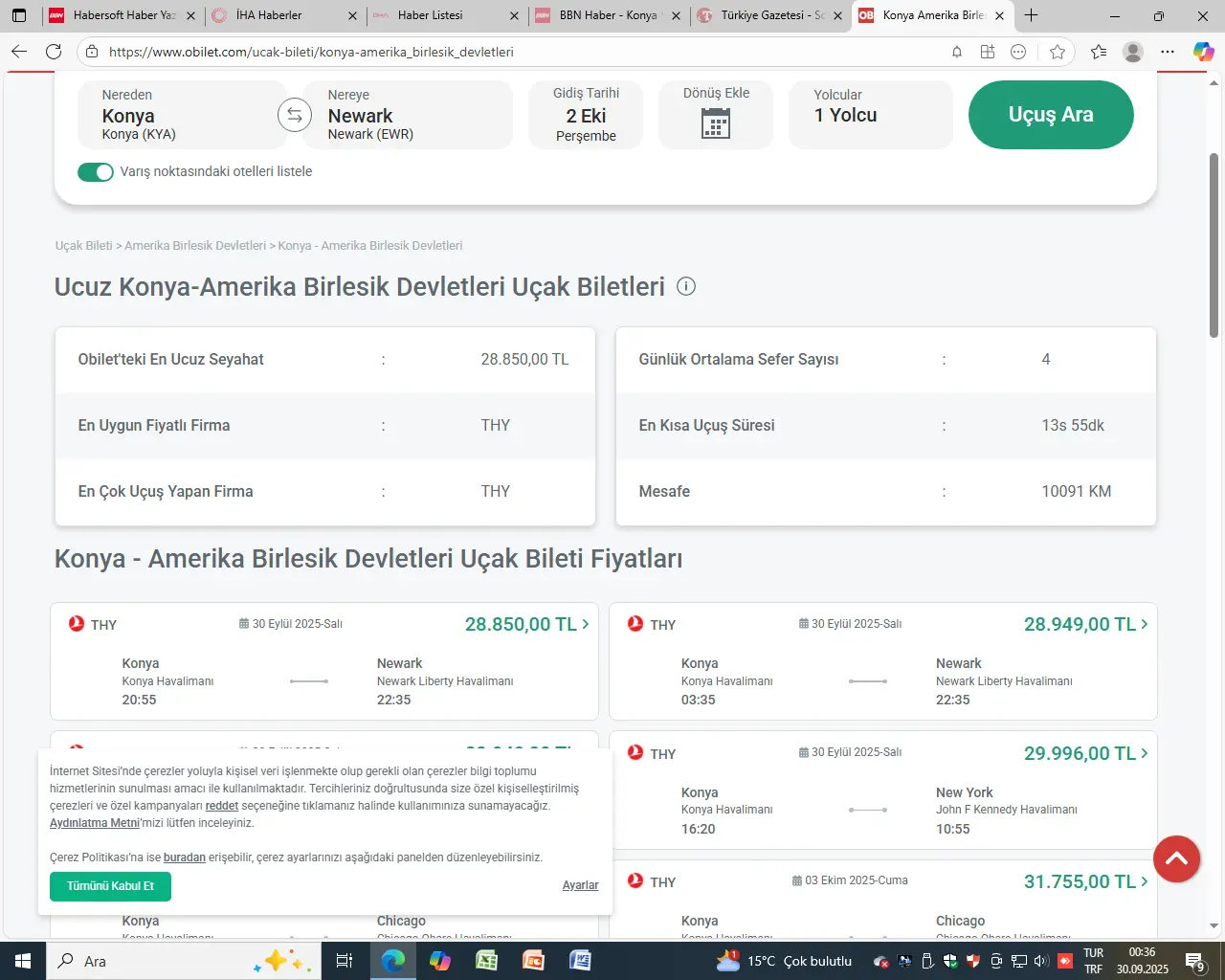Close the Haber Listesi tab

(515, 15)
